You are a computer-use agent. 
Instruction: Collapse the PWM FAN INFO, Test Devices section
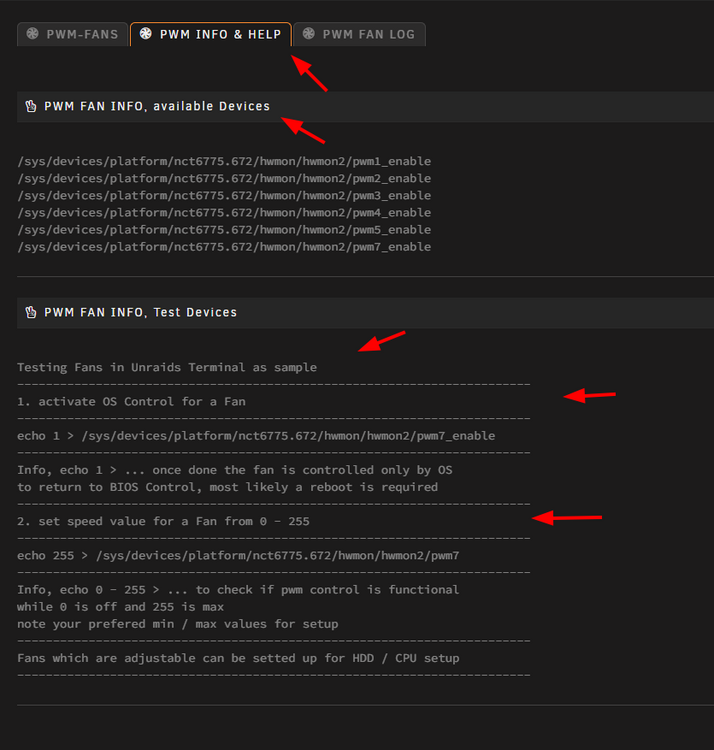click(x=365, y=313)
